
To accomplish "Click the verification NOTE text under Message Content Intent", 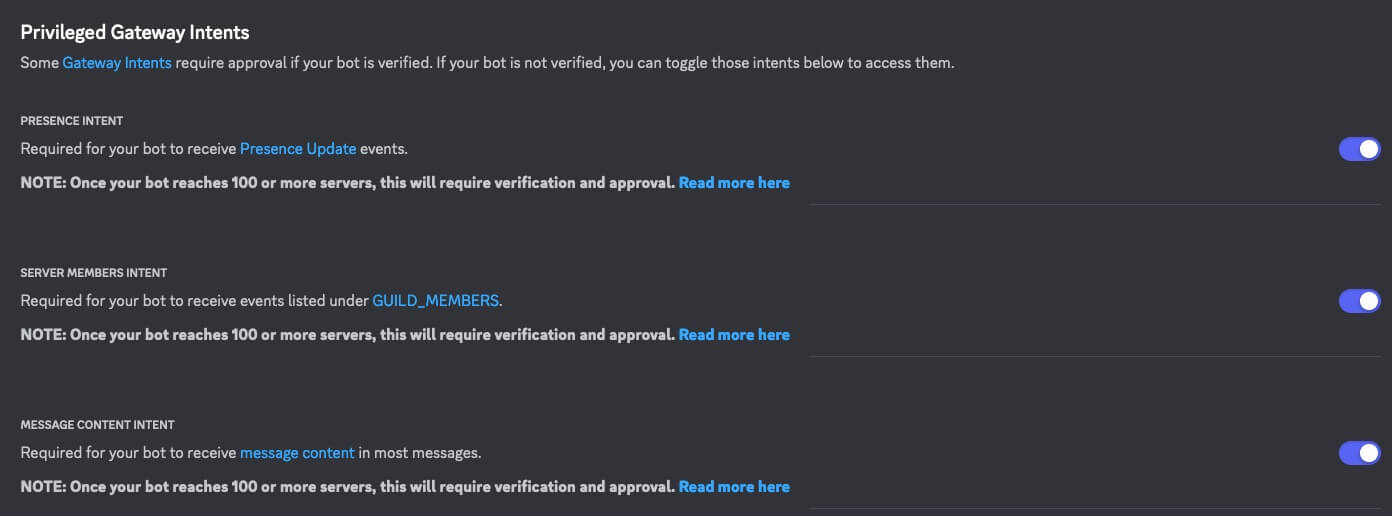I will (x=348, y=487).
